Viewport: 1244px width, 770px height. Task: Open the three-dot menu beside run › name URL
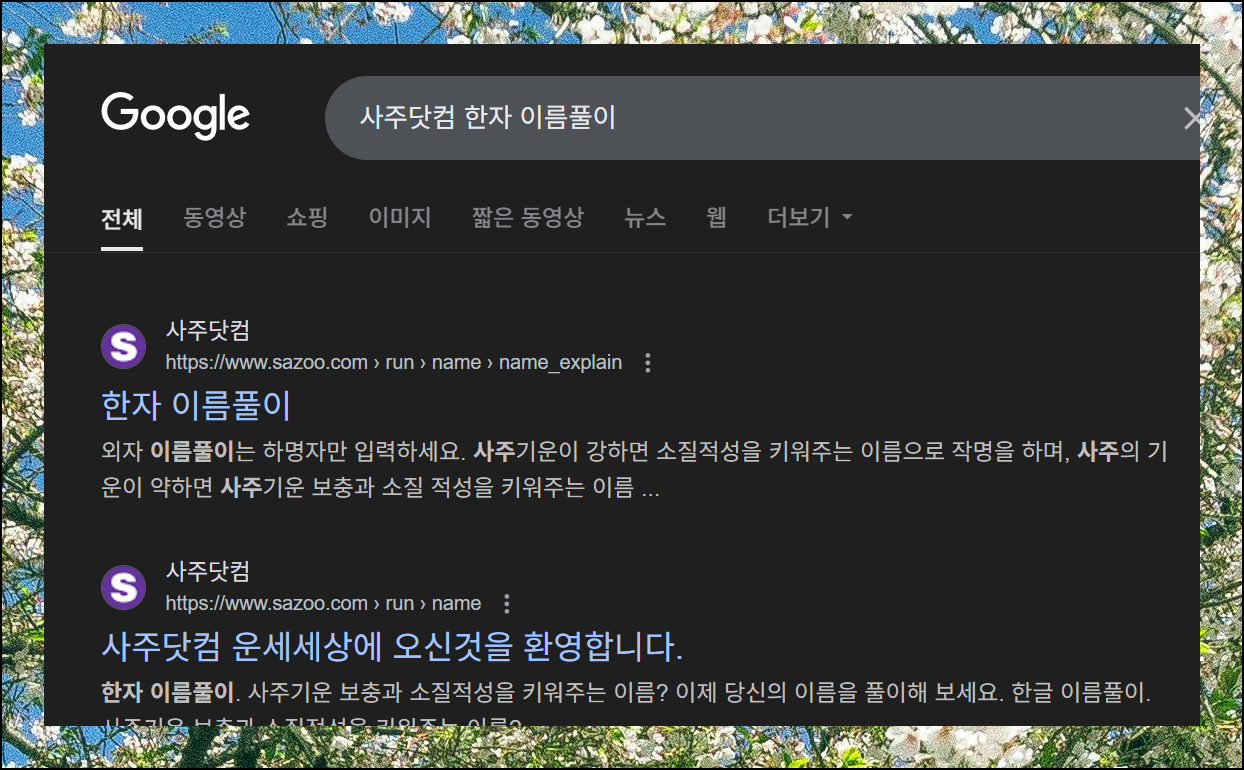(507, 604)
